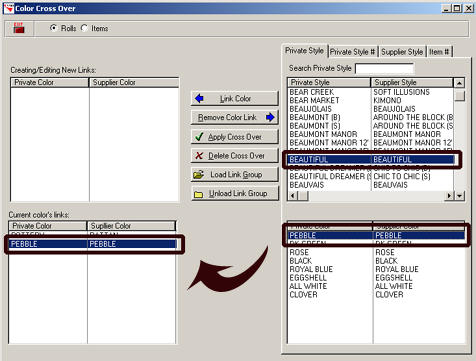This screenshot has width=476, height=361.
Task: Select the Items radio button
Action: click(84, 28)
